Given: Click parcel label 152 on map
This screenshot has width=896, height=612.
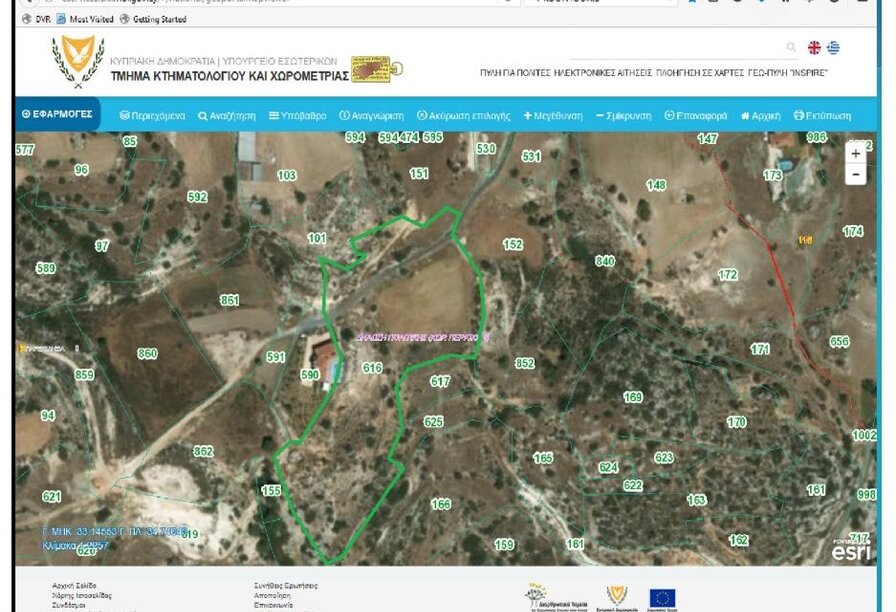Looking at the screenshot, I should click(x=513, y=245).
